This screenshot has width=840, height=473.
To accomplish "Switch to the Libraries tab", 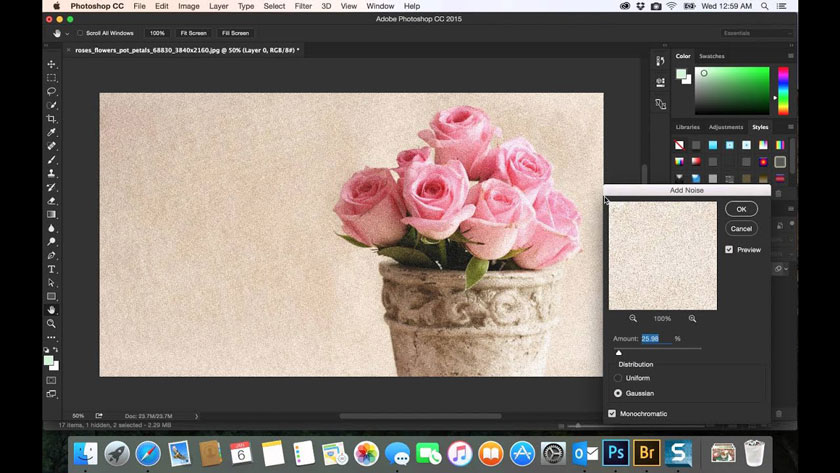I will click(687, 127).
